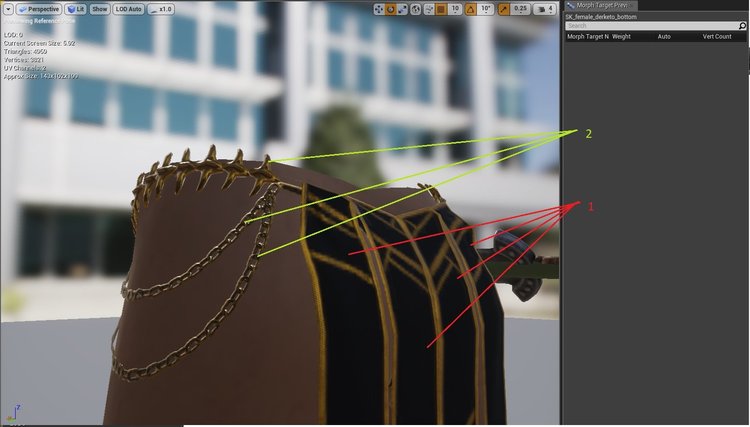The image size is (750, 427).
Task: Open the LOD Auto menu
Action: pos(129,9)
